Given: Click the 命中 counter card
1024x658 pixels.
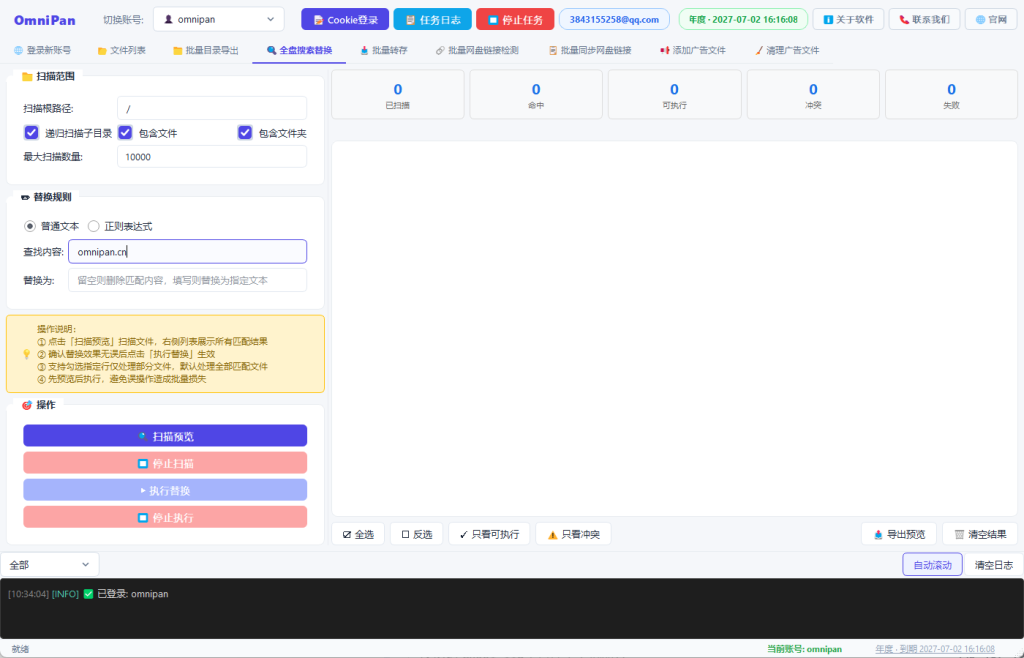Looking at the screenshot, I should [536, 95].
